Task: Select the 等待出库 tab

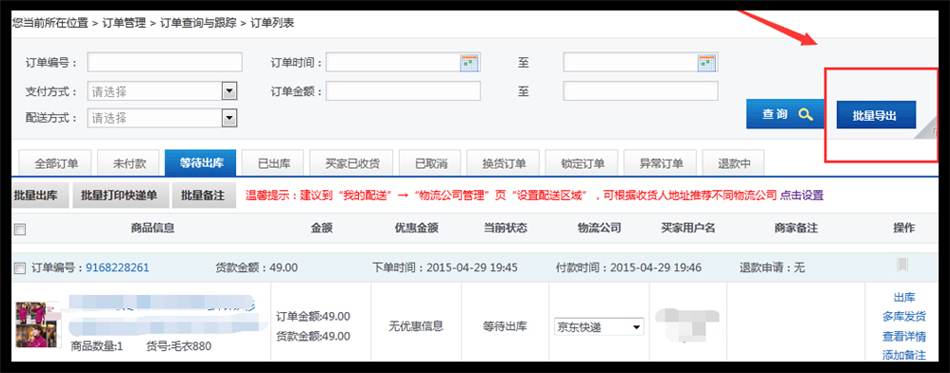Action: point(202,163)
